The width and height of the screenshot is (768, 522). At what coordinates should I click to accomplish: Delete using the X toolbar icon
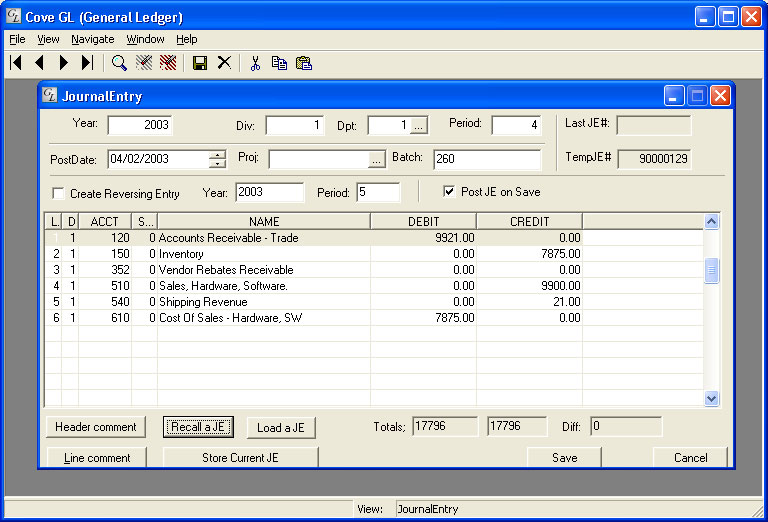(224, 63)
